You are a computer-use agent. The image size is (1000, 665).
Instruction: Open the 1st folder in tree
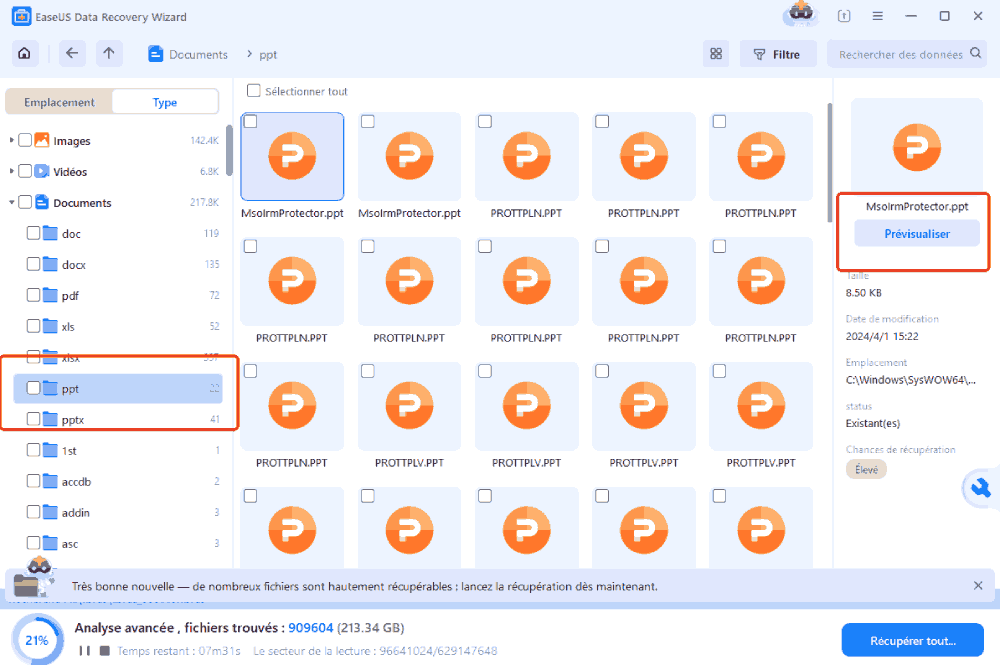tap(118, 450)
